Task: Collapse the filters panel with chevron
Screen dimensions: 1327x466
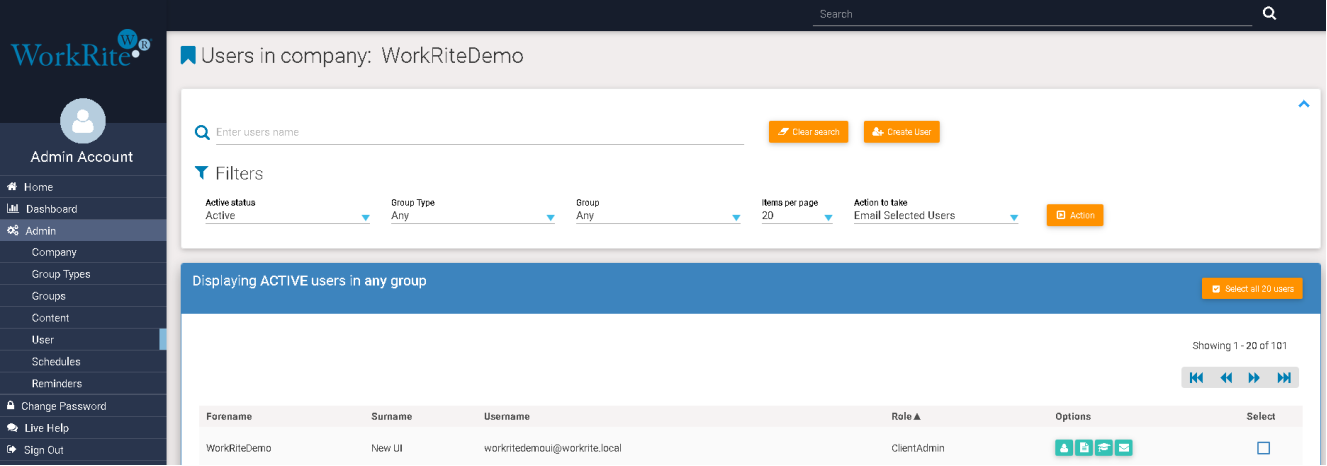Action: [x=1303, y=104]
